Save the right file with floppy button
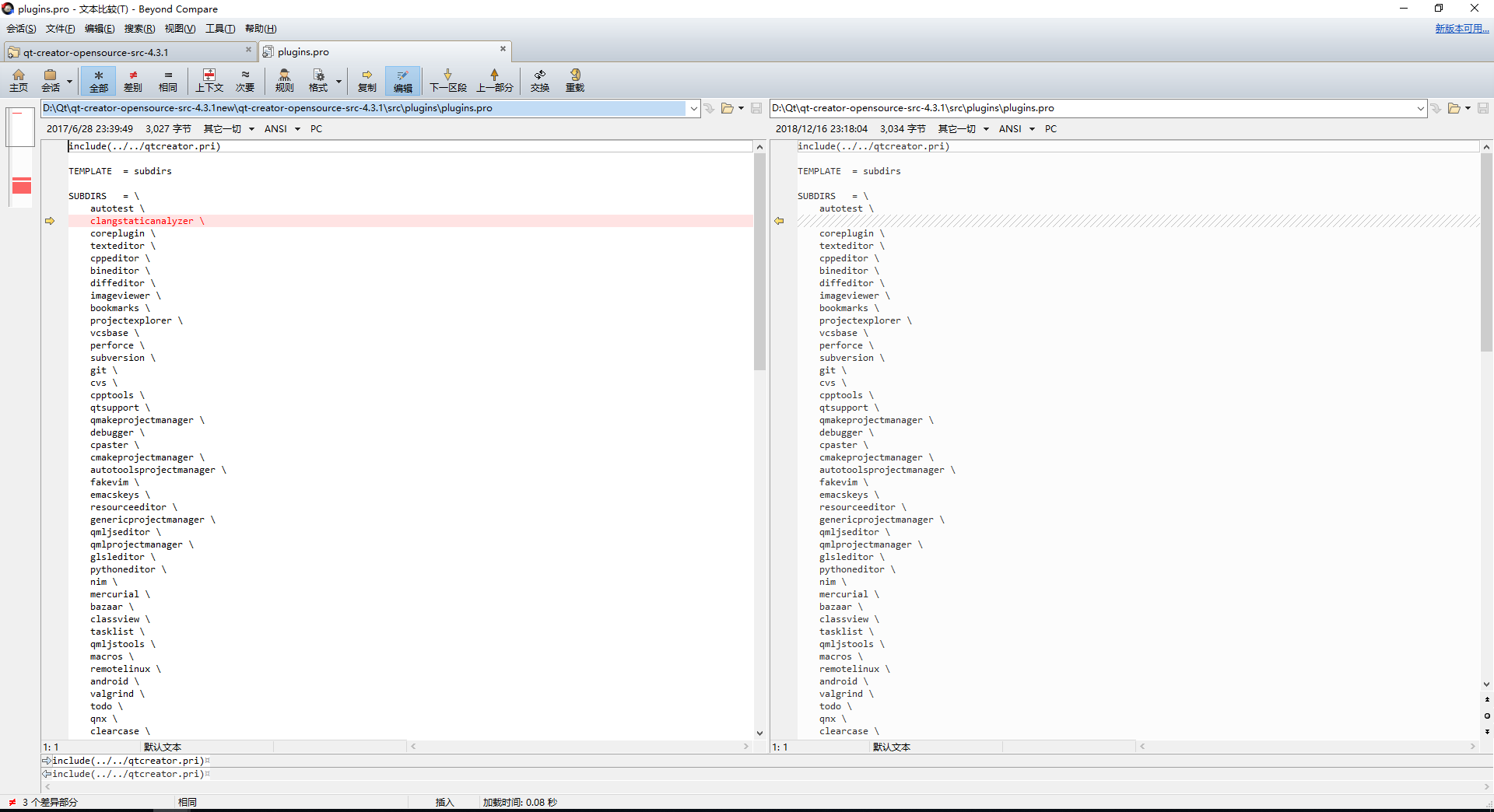Screen dimensions: 1494x812 (x=1483, y=108)
